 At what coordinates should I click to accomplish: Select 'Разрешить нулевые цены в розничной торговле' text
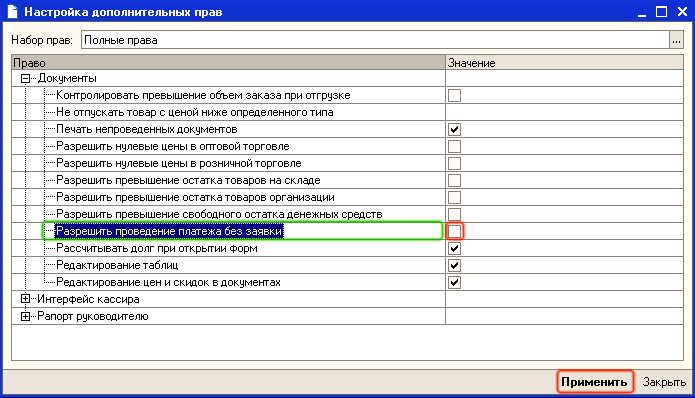179,163
